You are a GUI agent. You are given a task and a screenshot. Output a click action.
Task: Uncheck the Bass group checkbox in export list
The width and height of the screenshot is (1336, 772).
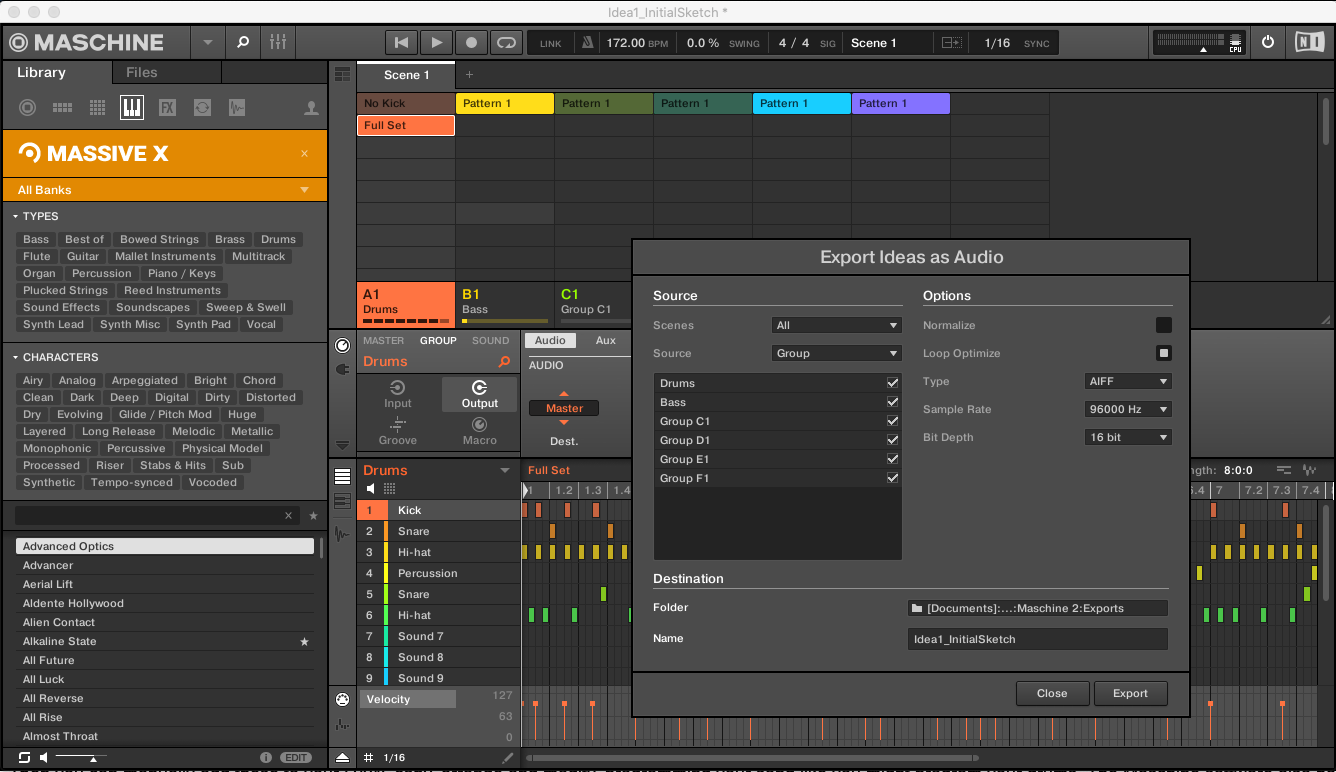(892, 402)
